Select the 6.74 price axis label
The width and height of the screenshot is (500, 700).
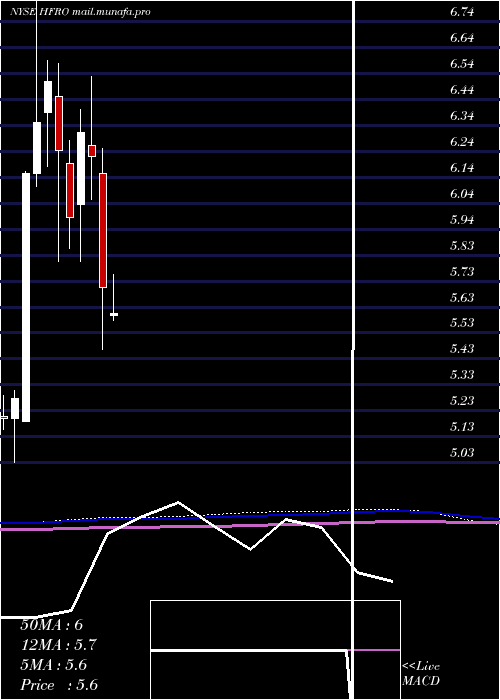(462, 12)
